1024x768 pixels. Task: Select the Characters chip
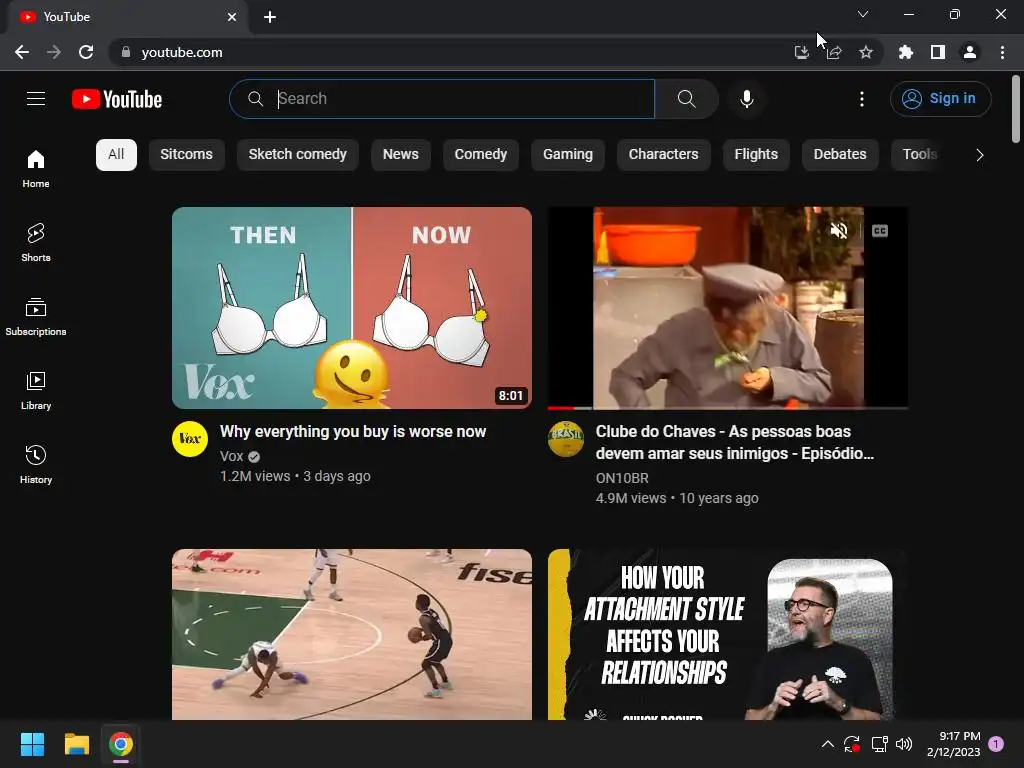(664, 155)
